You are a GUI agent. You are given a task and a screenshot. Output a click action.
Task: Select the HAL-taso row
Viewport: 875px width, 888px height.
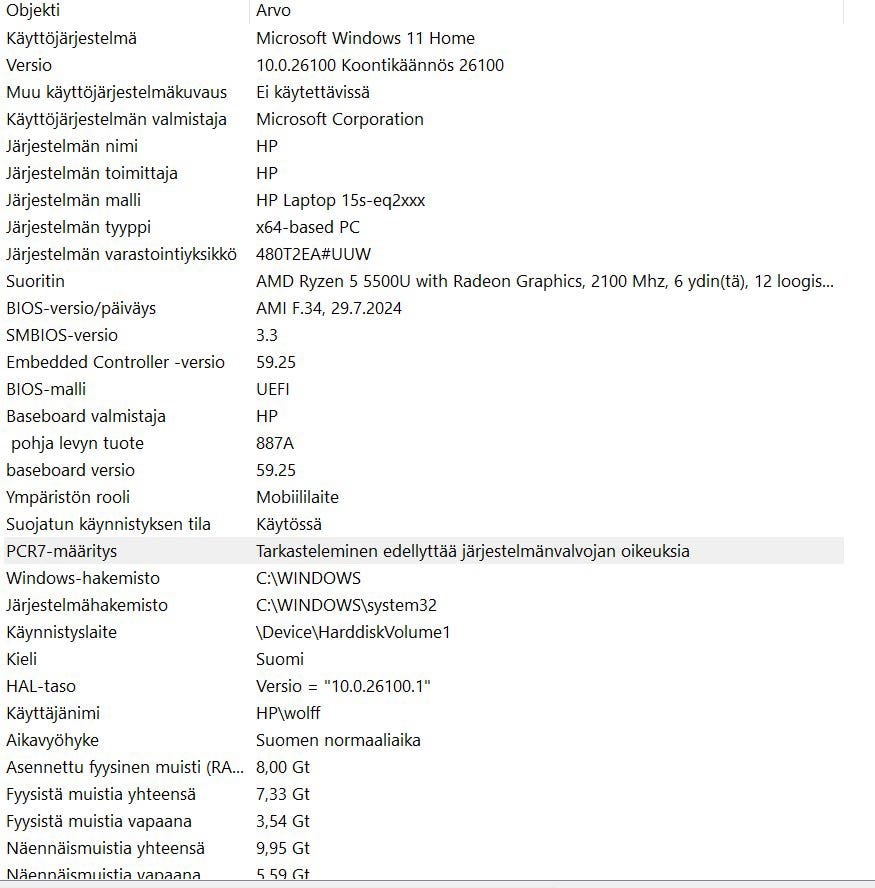(424, 686)
